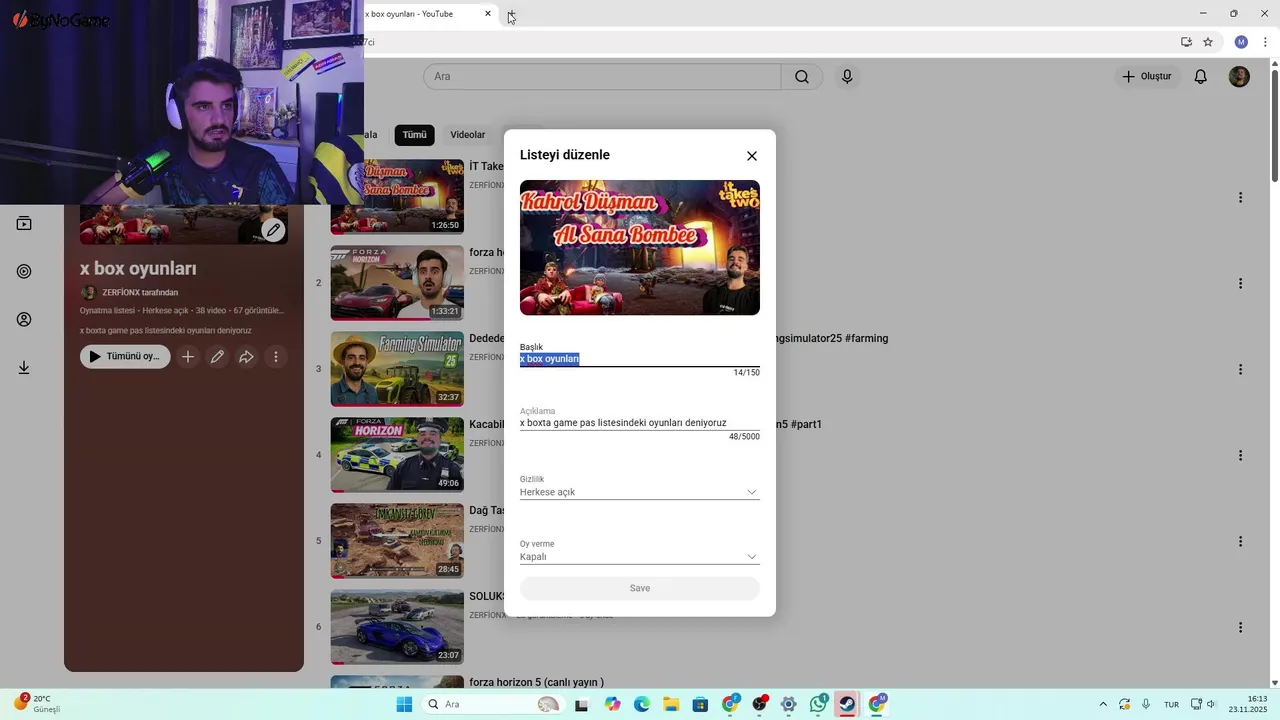Open the Oy verme voting dropdown
This screenshot has height=720, width=1280.
pyautogui.click(x=640, y=557)
